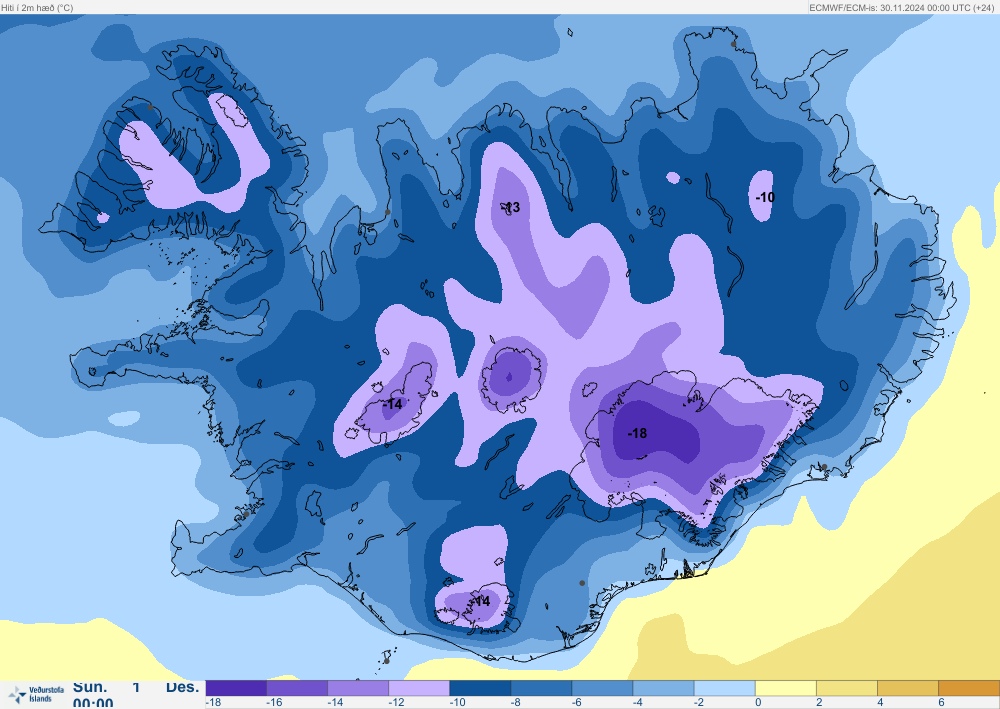
Task: Click the grey town dot on the southeast coast at Höfn
Action: tap(824, 467)
